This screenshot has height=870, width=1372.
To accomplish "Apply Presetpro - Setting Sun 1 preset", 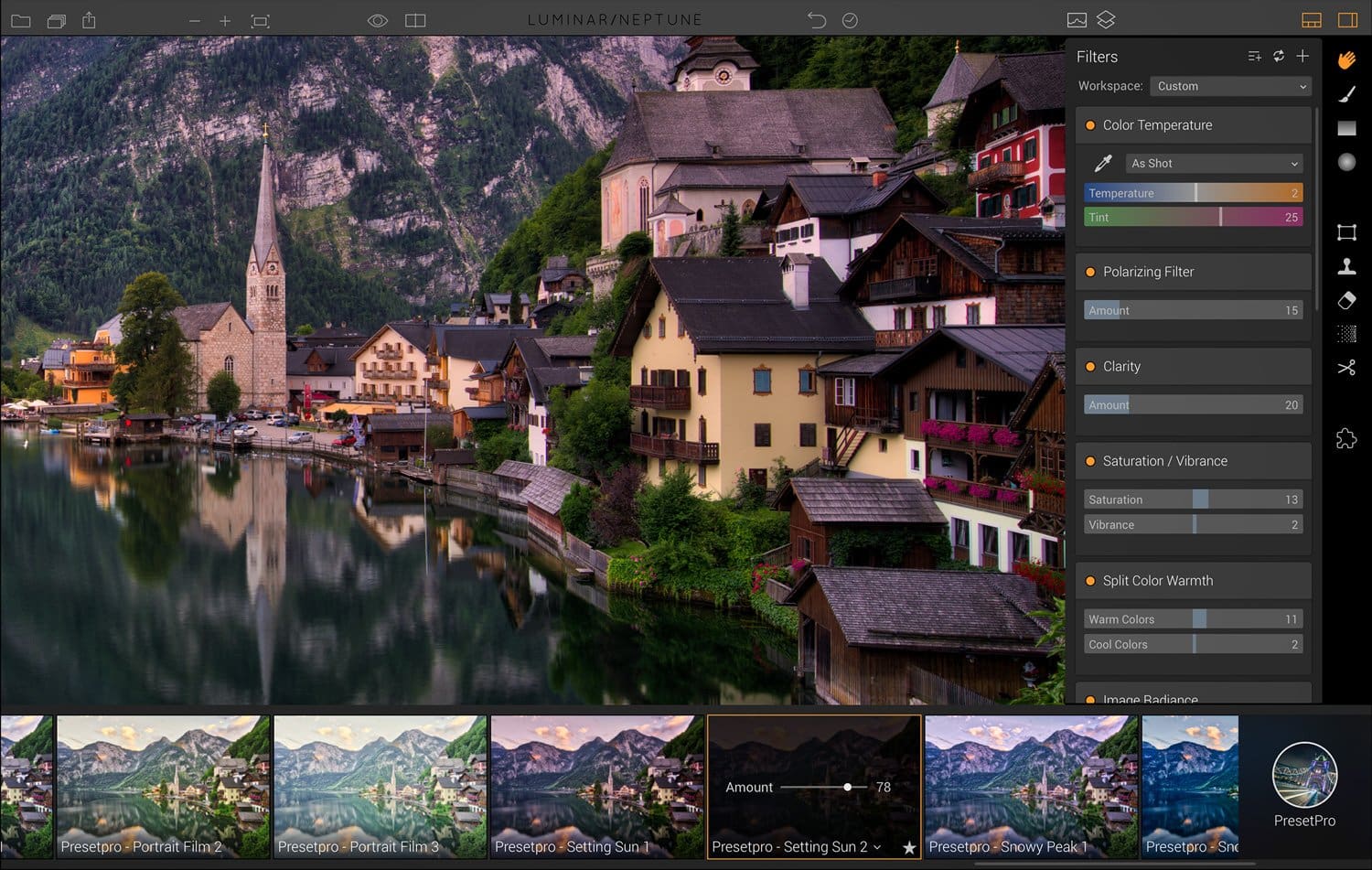I will point(597,787).
